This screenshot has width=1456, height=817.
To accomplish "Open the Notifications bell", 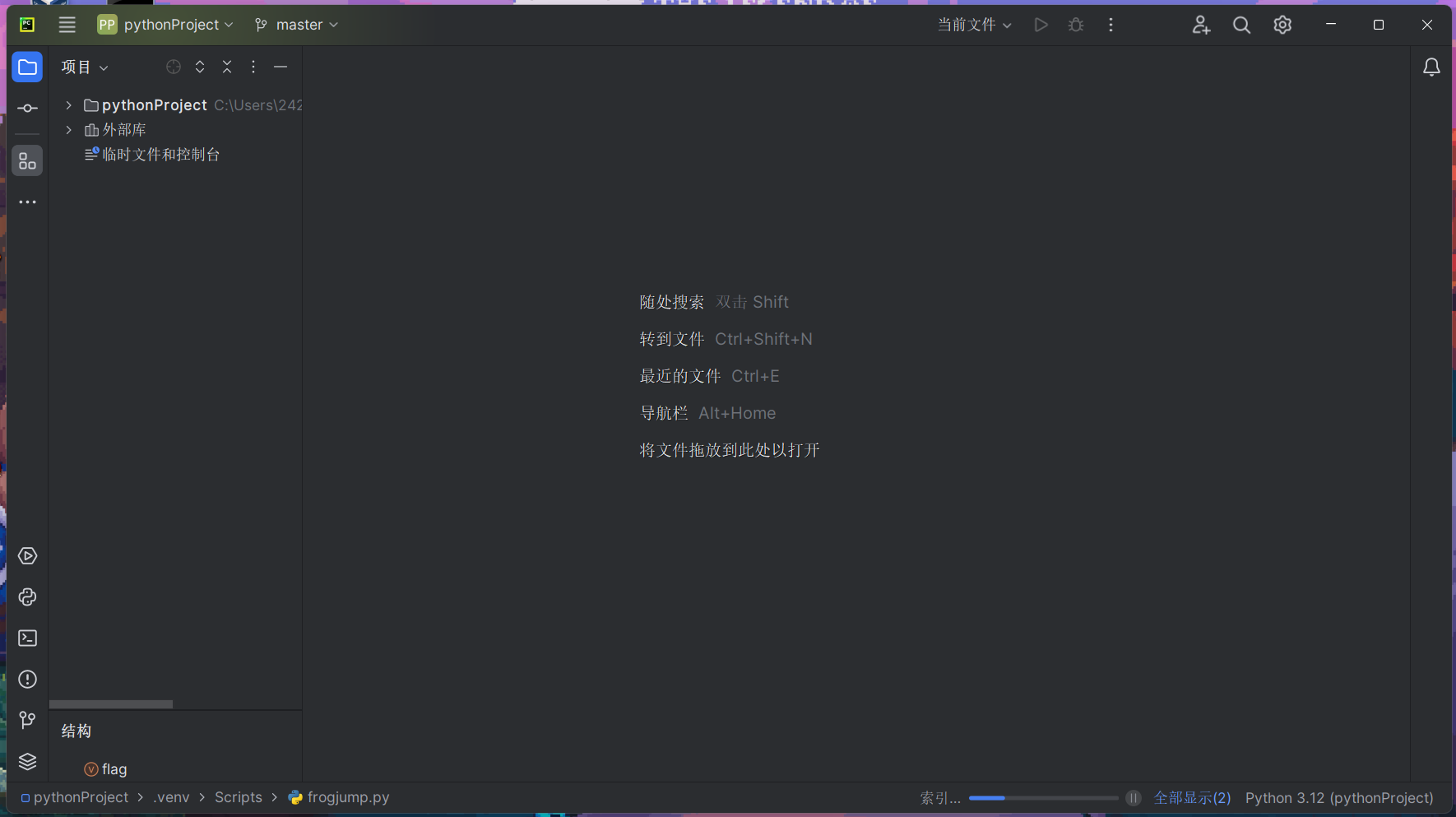I will [1431, 67].
